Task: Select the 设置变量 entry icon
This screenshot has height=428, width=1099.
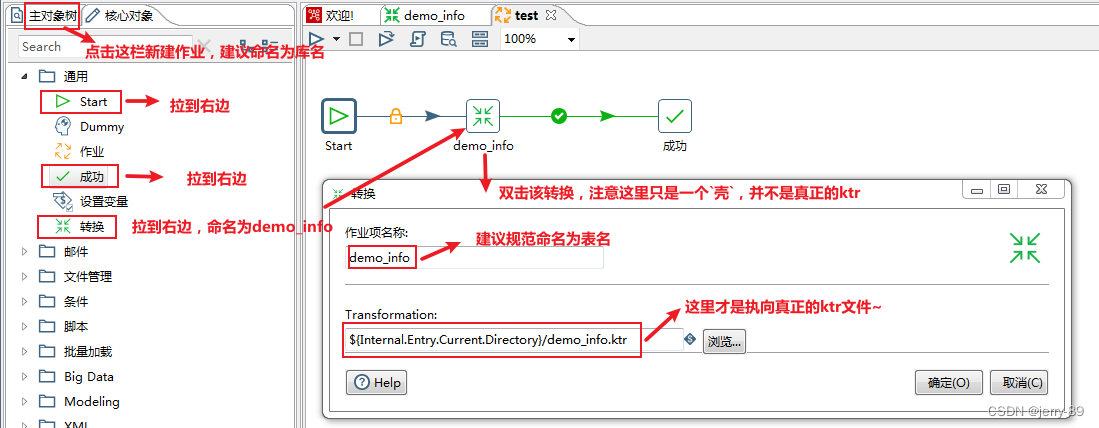Action: (x=63, y=202)
